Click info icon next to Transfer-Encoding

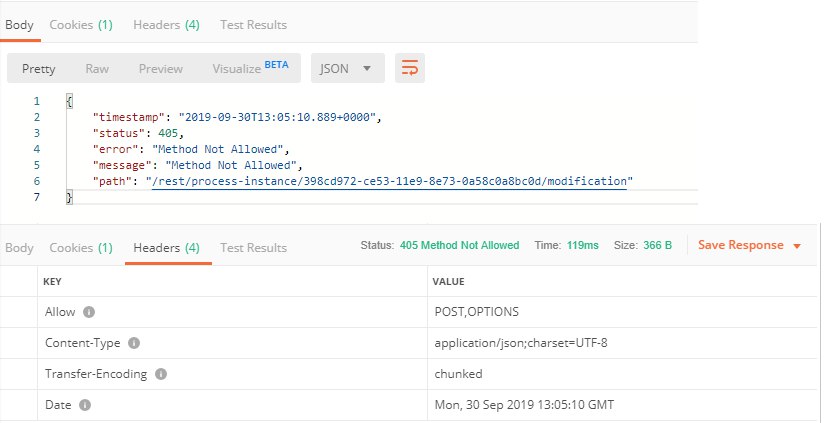(x=161, y=374)
